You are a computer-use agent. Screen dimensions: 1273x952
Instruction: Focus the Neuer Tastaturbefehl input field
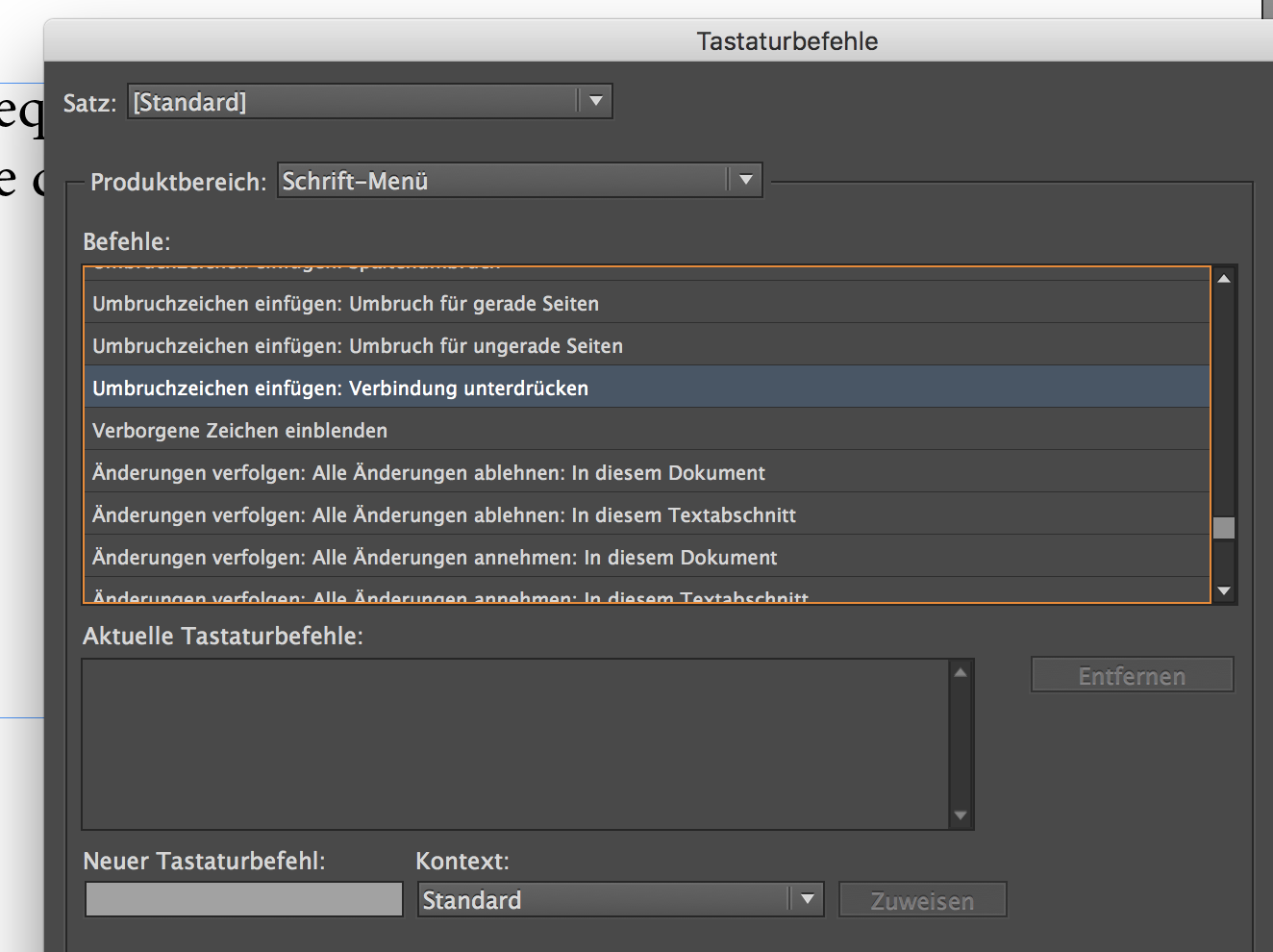point(244,899)
